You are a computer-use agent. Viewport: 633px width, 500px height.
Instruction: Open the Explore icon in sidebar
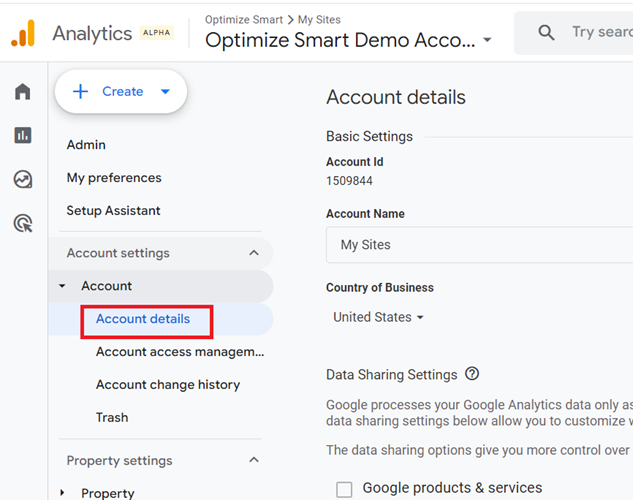pyautogui.click(x=23, y=179)
